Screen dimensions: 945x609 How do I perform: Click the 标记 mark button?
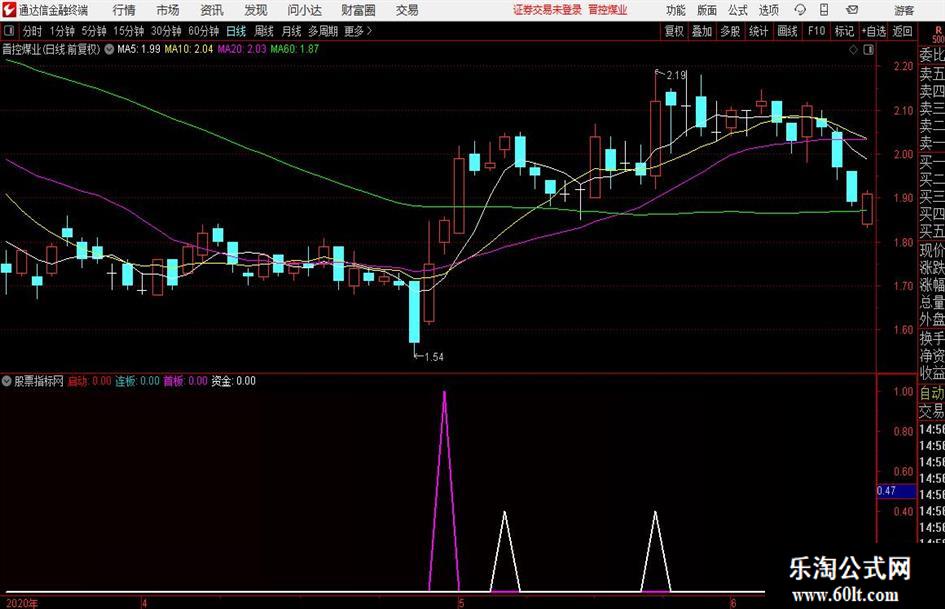[x=844, y=31]
